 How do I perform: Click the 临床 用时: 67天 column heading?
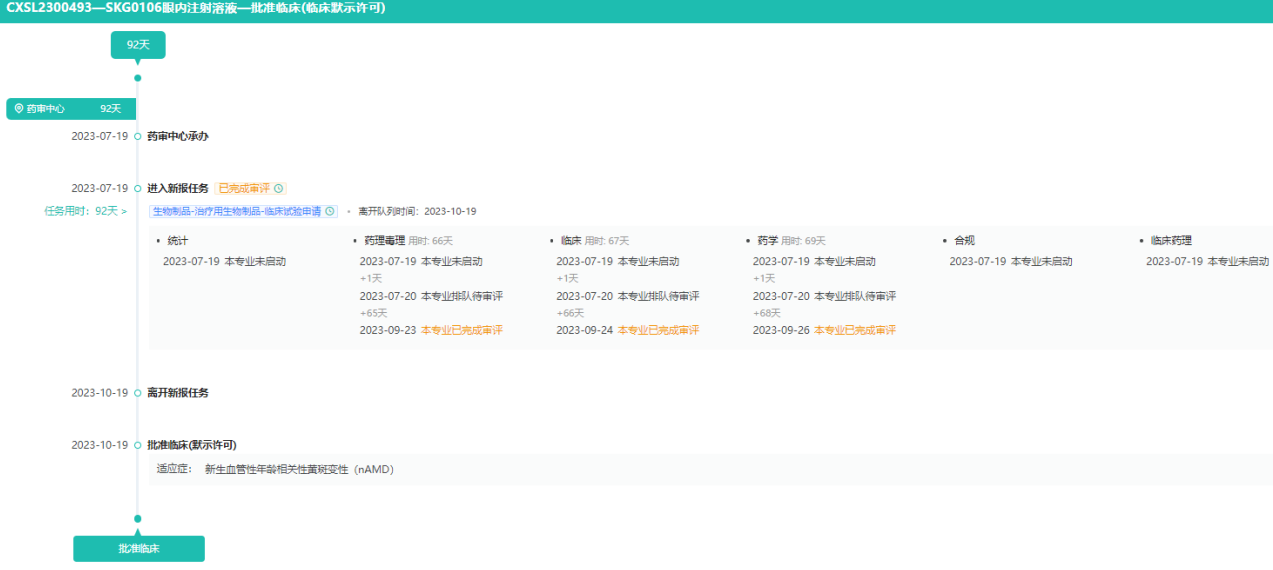(594, 241)
